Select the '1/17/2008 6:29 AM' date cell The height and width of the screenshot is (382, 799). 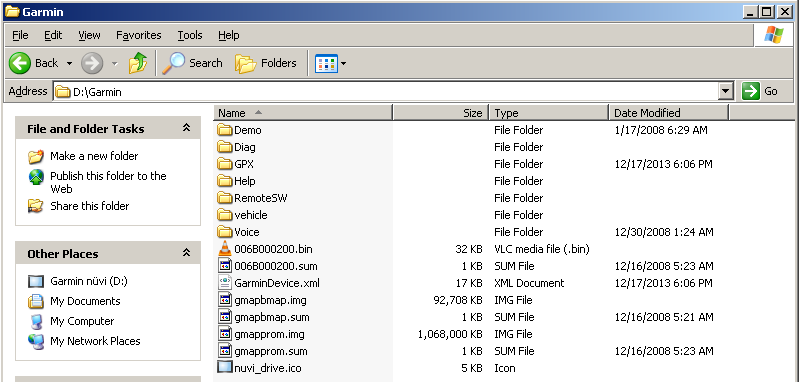pyautogui.click(x=661, y=130)
